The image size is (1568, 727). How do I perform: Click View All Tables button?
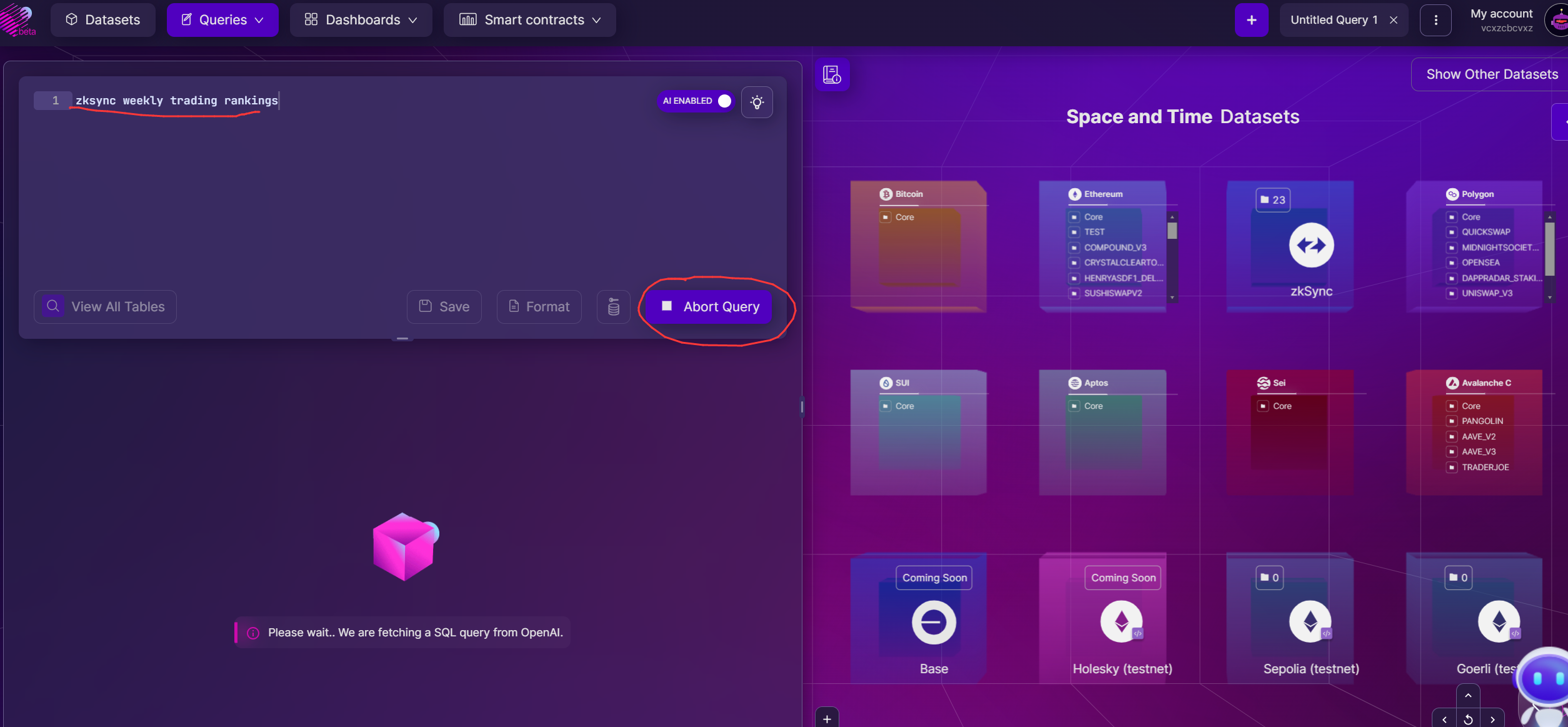click(x=105, y=306)
